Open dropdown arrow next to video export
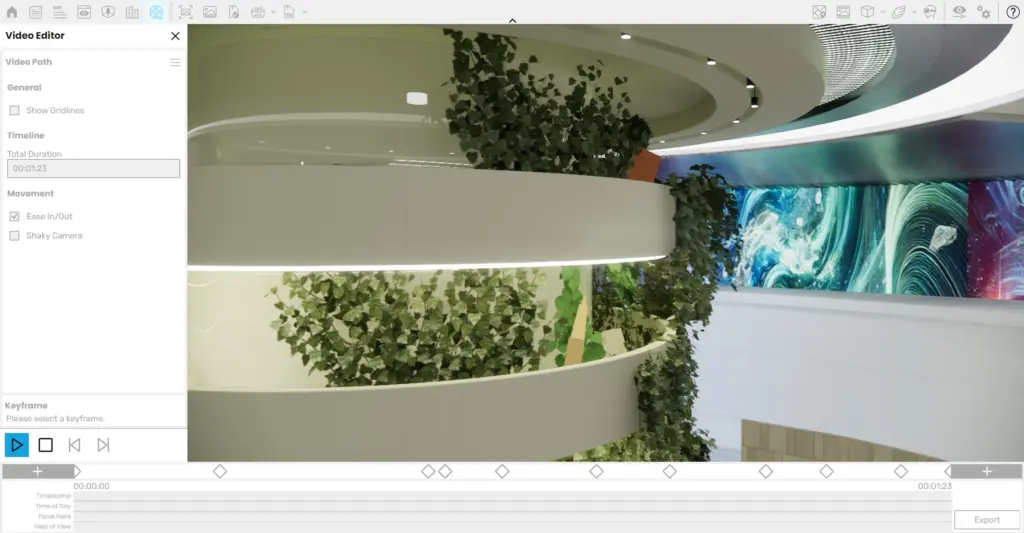This screenshot has height=533, width=1024. point(273,12)
